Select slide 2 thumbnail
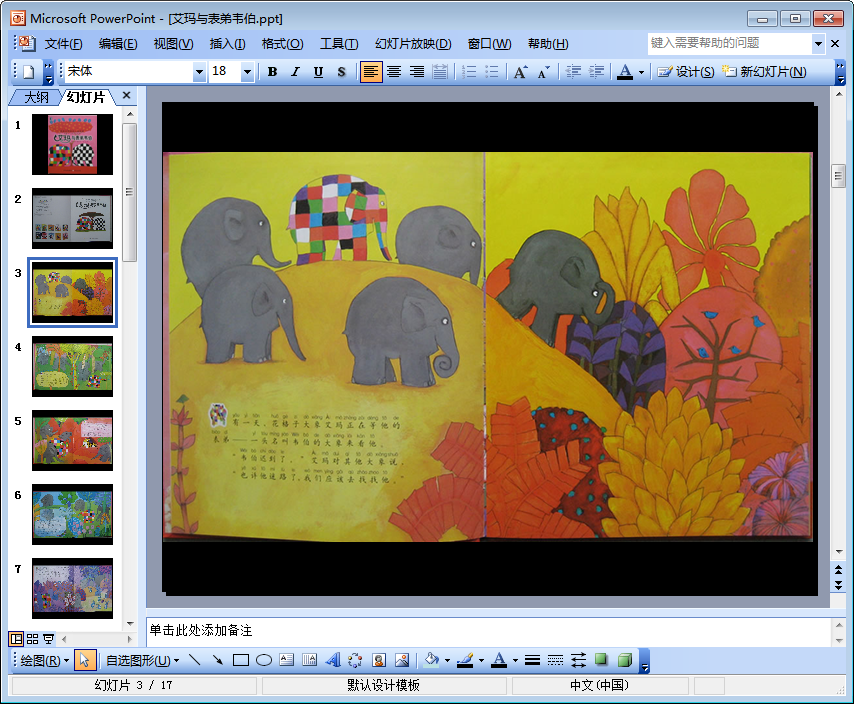This screenshot has width=854, height=704. click(72, 218)
